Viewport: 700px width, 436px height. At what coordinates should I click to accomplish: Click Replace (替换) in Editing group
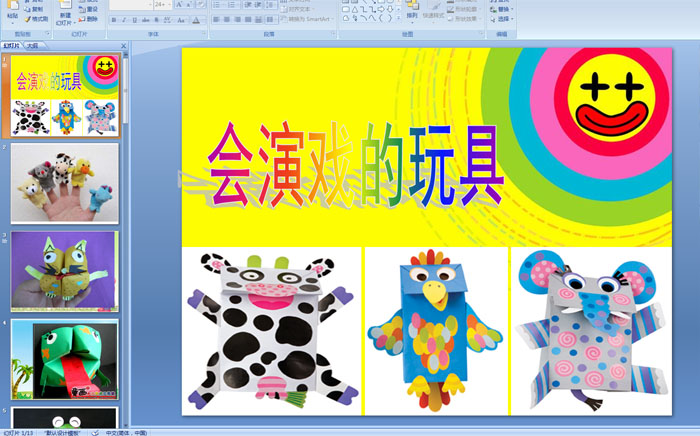click(x=502, y=9)
